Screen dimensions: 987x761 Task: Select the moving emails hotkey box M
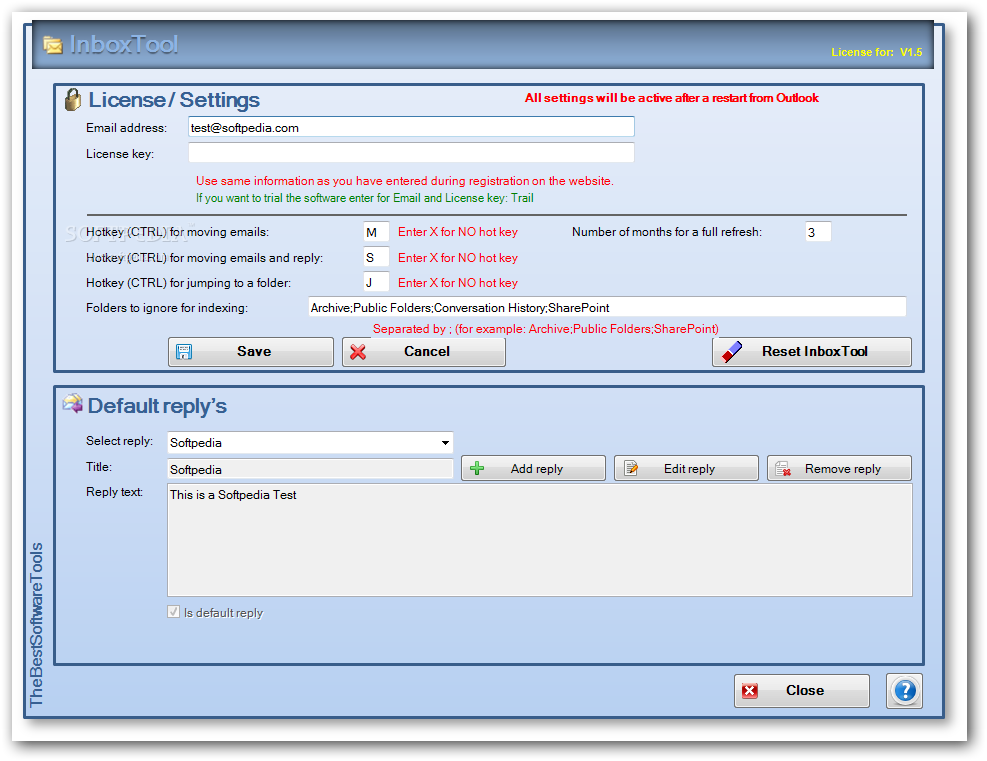coord(376,232)
